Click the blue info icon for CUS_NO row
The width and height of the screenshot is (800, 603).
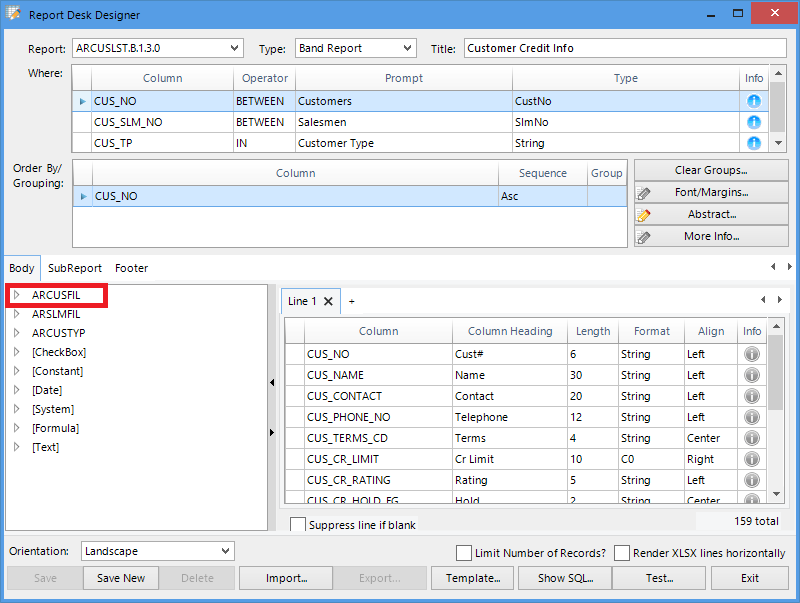pos(753,101)
